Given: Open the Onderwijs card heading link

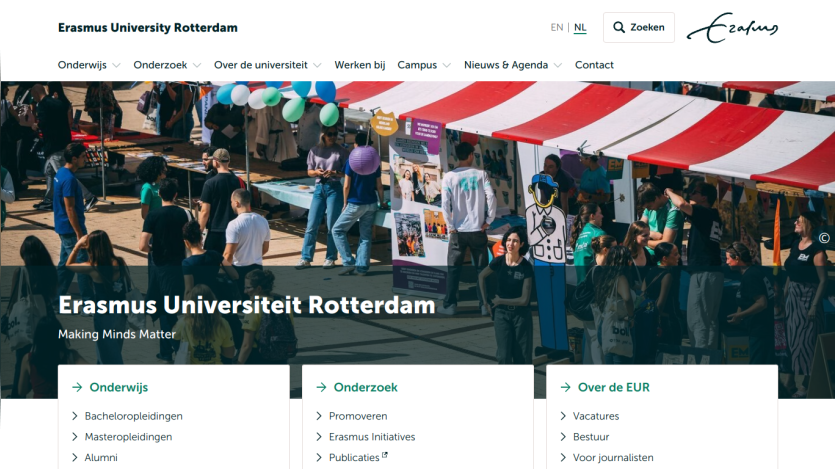Looking at the screenshot, I should pos(119,387).
